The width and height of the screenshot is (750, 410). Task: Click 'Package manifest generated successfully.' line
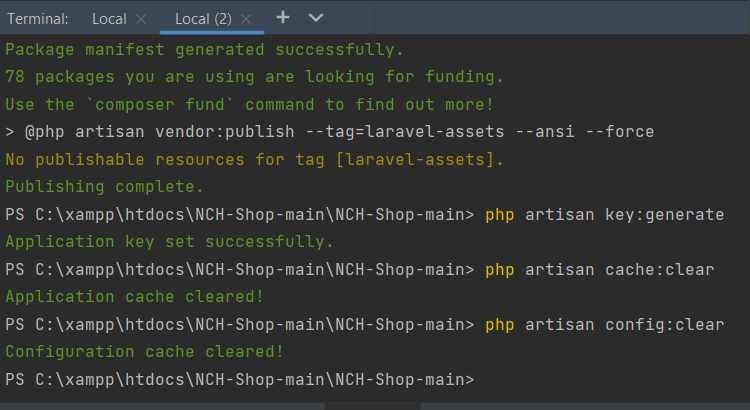pyautogui.click(x=204, y=49)
